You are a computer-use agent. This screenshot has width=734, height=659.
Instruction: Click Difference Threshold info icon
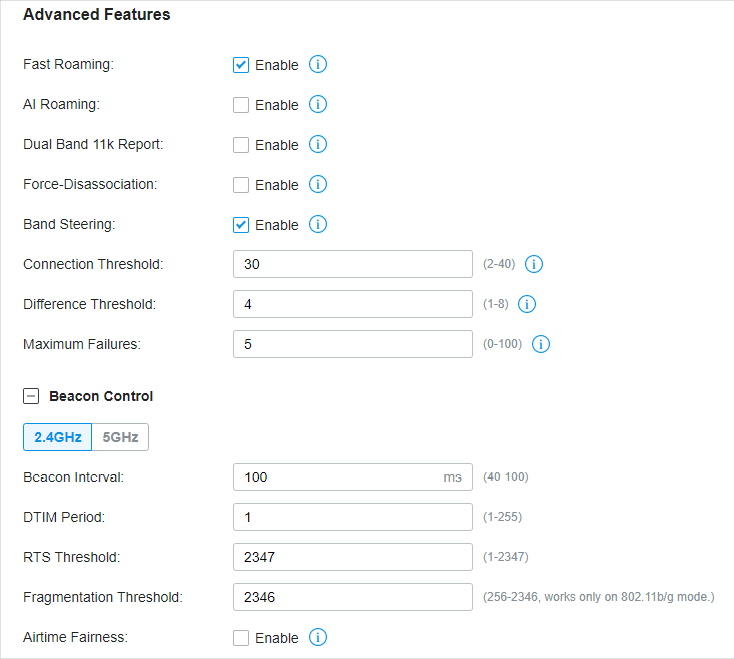pyautogui.click(x=527, y=304)
